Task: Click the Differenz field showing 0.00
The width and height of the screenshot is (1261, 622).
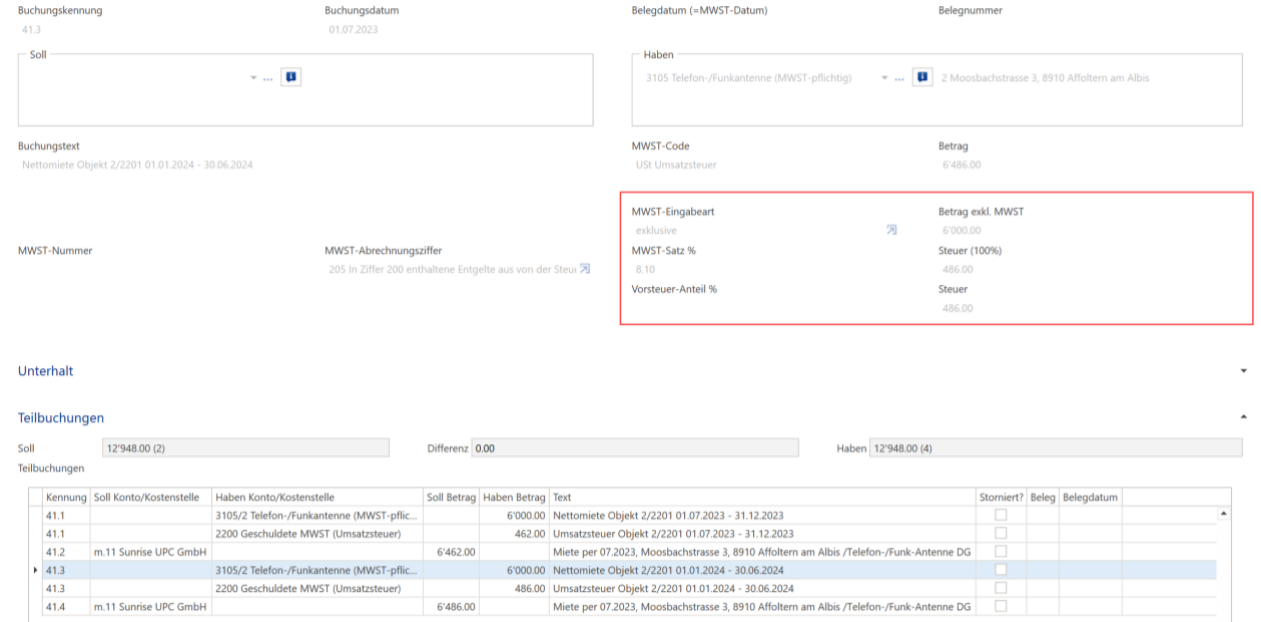Action: [x=635, y=448]
